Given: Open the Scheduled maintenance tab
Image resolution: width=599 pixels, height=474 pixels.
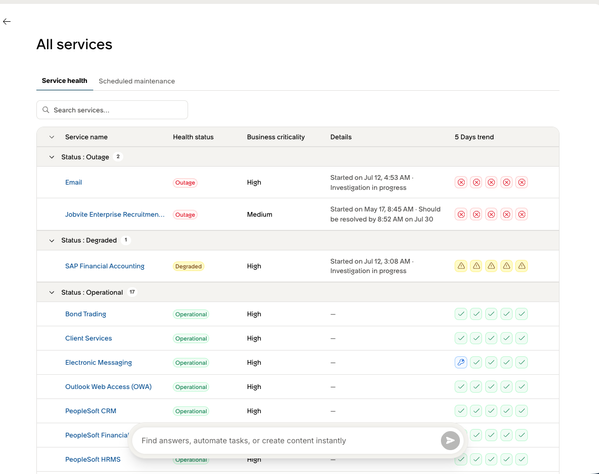Looking at the screenshot, I should (x=137, y=81).
